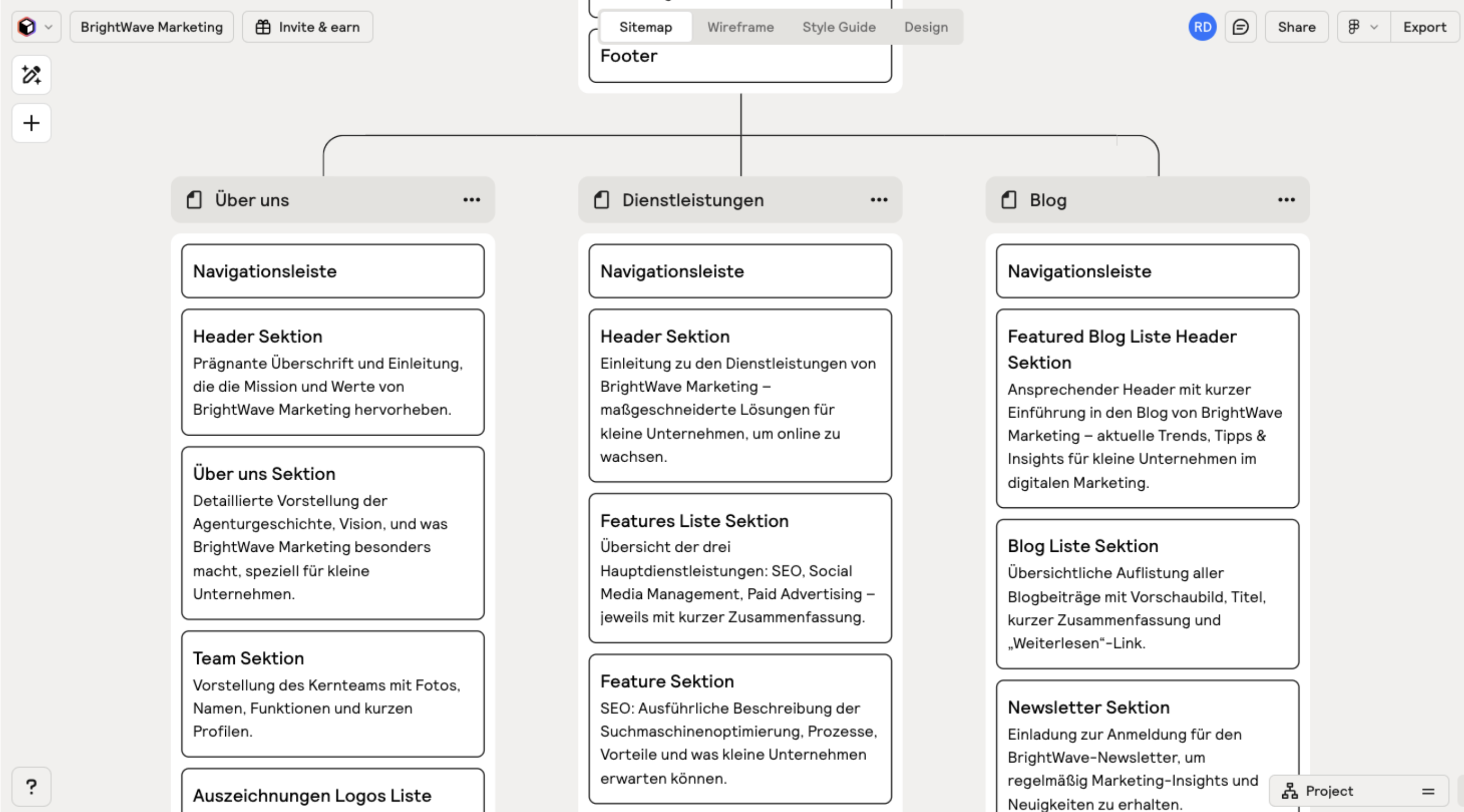Select the AI magic edit tool

click(31, 74)
